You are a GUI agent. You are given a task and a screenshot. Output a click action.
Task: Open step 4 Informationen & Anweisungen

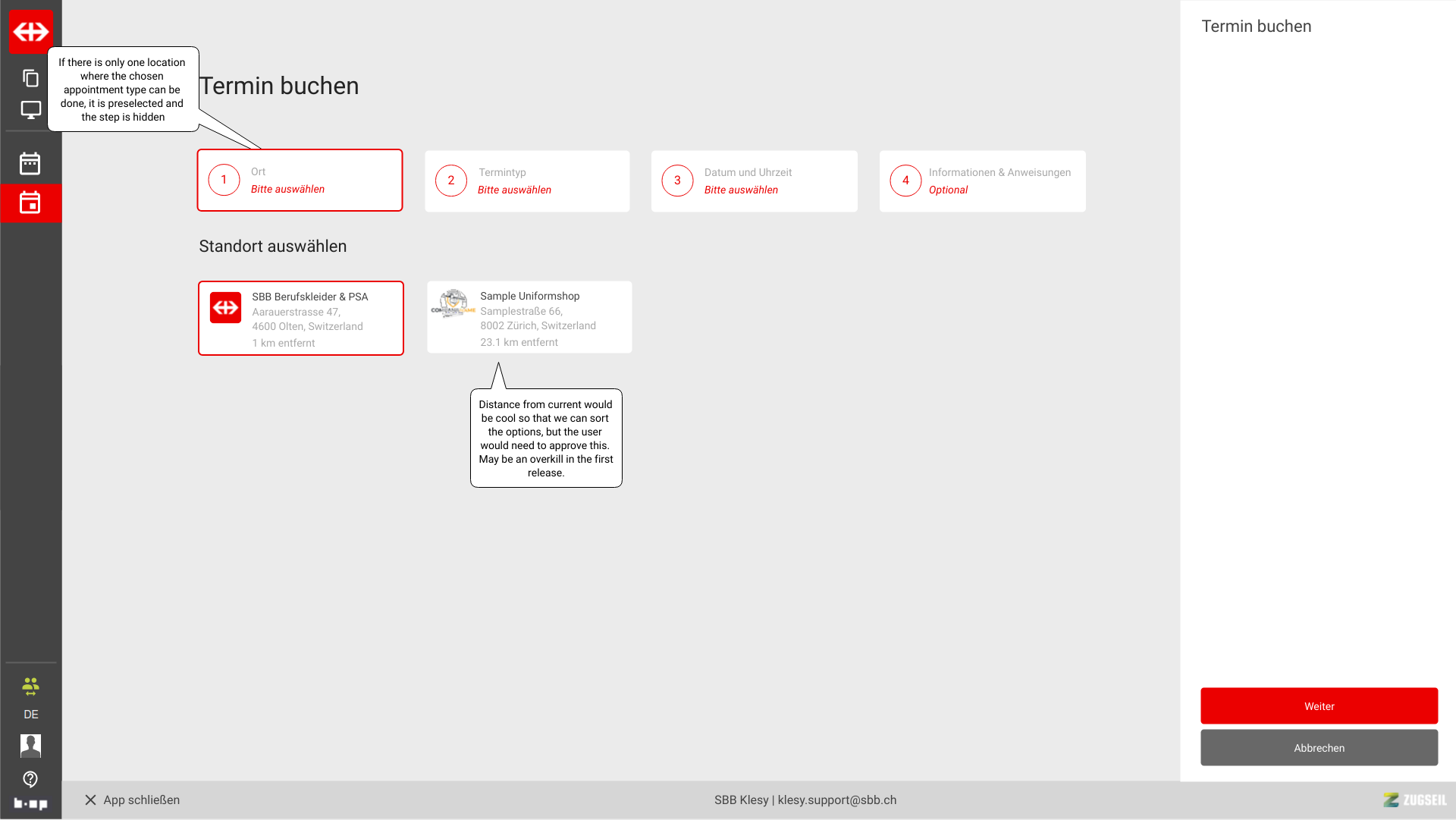982,181
